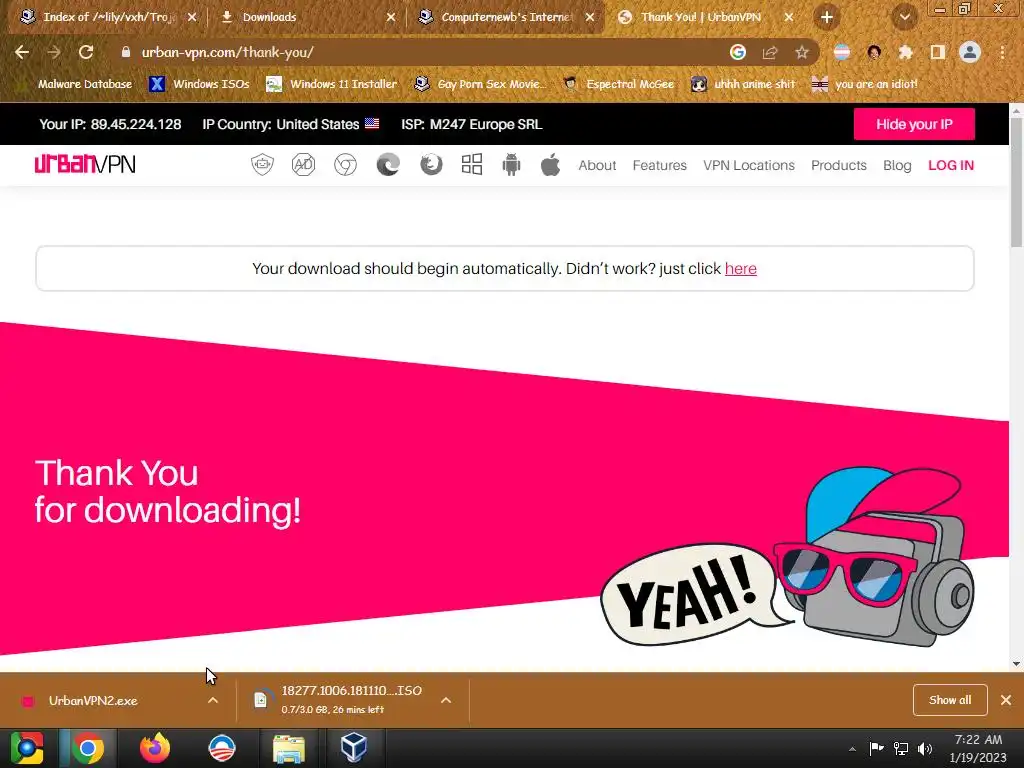Open Chrome three-dot menu
The height and width of the screenshot is (768, 1024).
click(x=1002, y=52)
